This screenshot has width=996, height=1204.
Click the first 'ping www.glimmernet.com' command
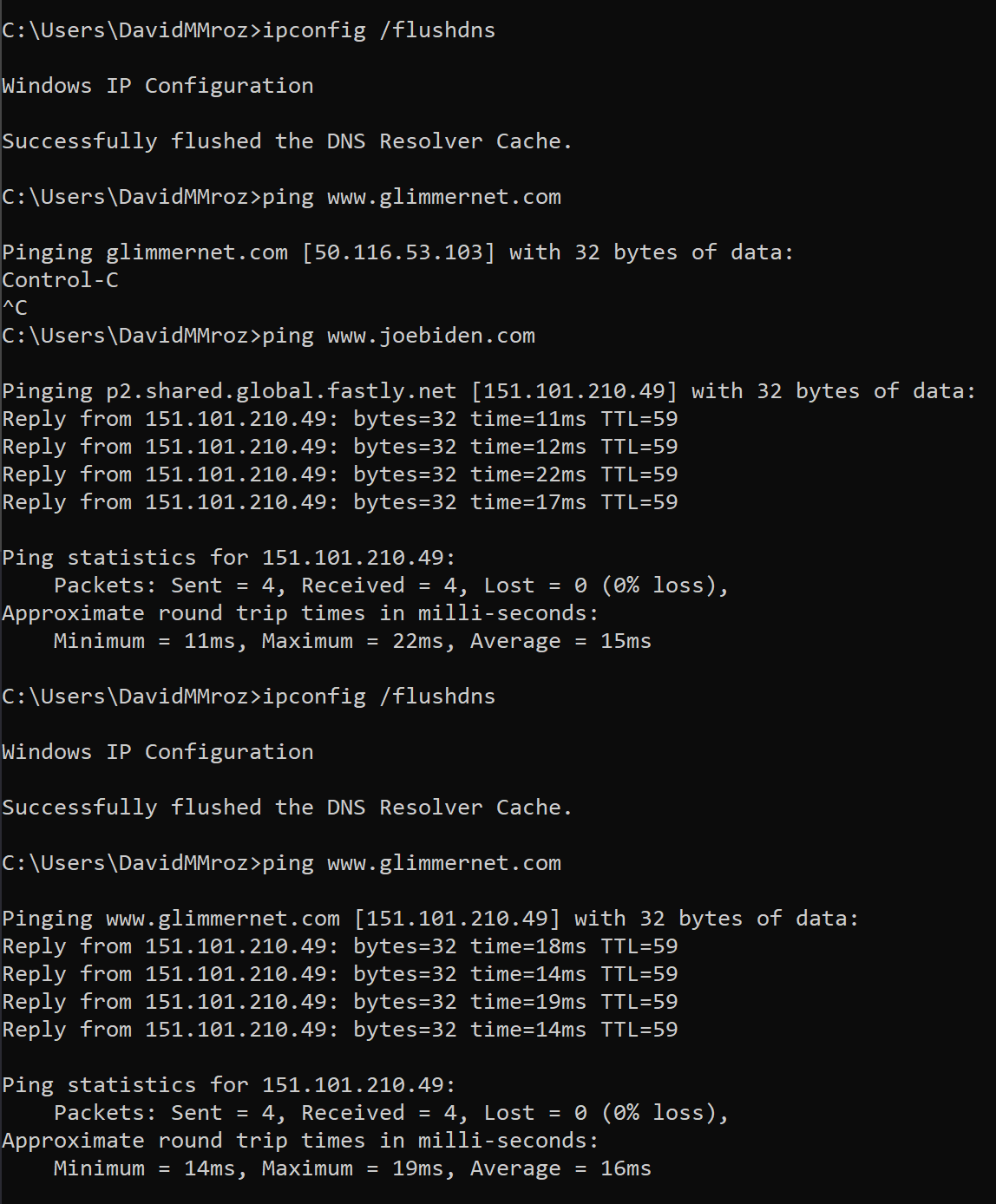[x=411, y=197]
